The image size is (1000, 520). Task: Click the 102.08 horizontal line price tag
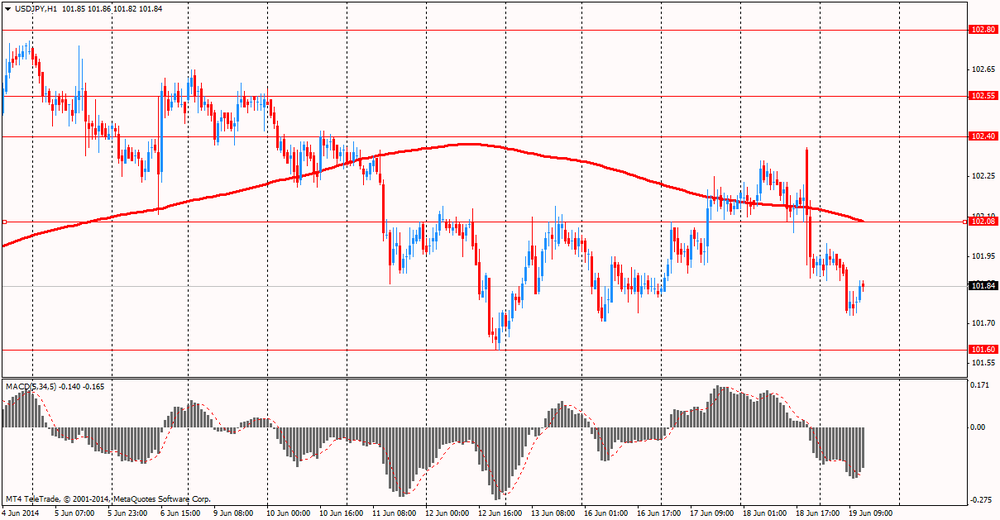pos(983,221)
